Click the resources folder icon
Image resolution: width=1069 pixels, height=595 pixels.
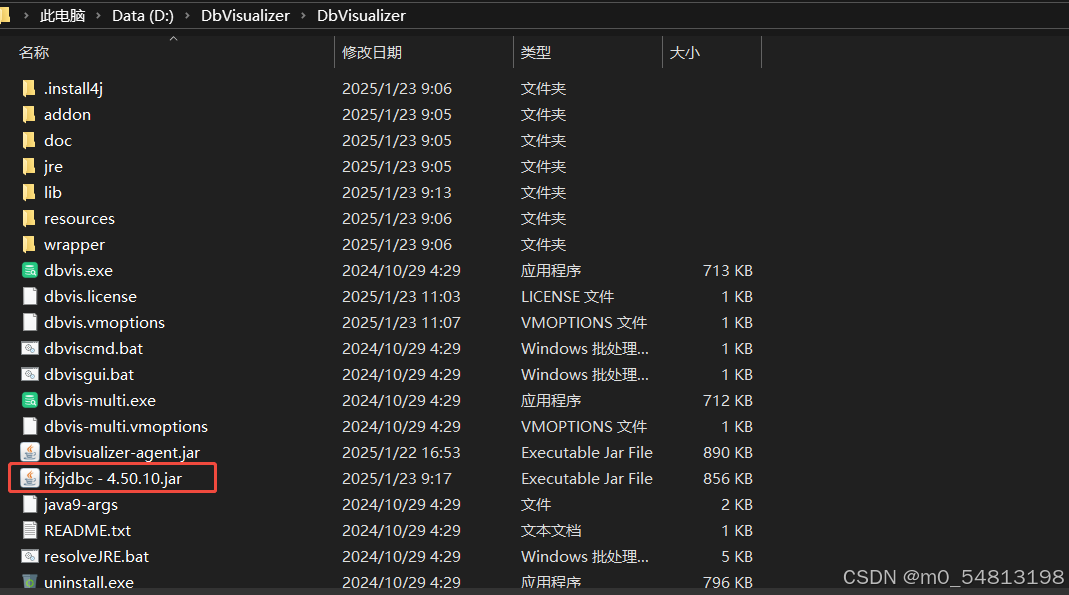point(29,218)
